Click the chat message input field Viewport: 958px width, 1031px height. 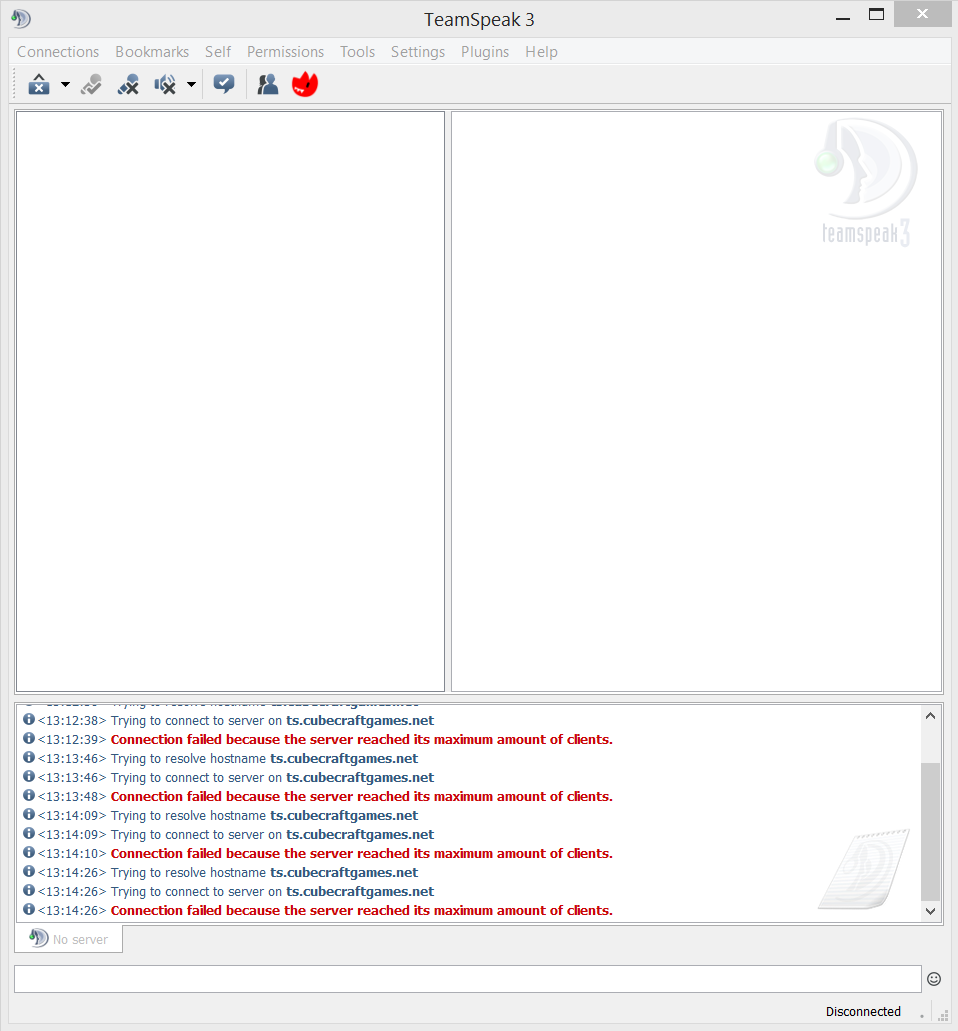tap(467, 979)
